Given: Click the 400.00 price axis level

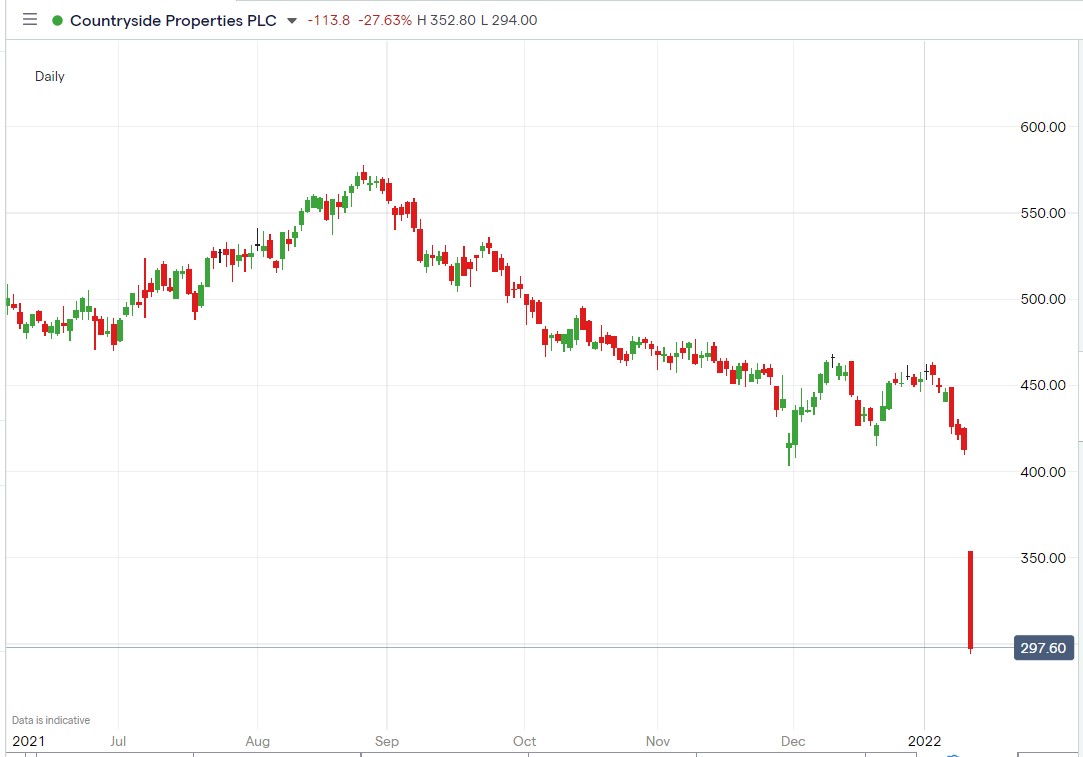Looking at the screenshot, I should [1042, 471].
